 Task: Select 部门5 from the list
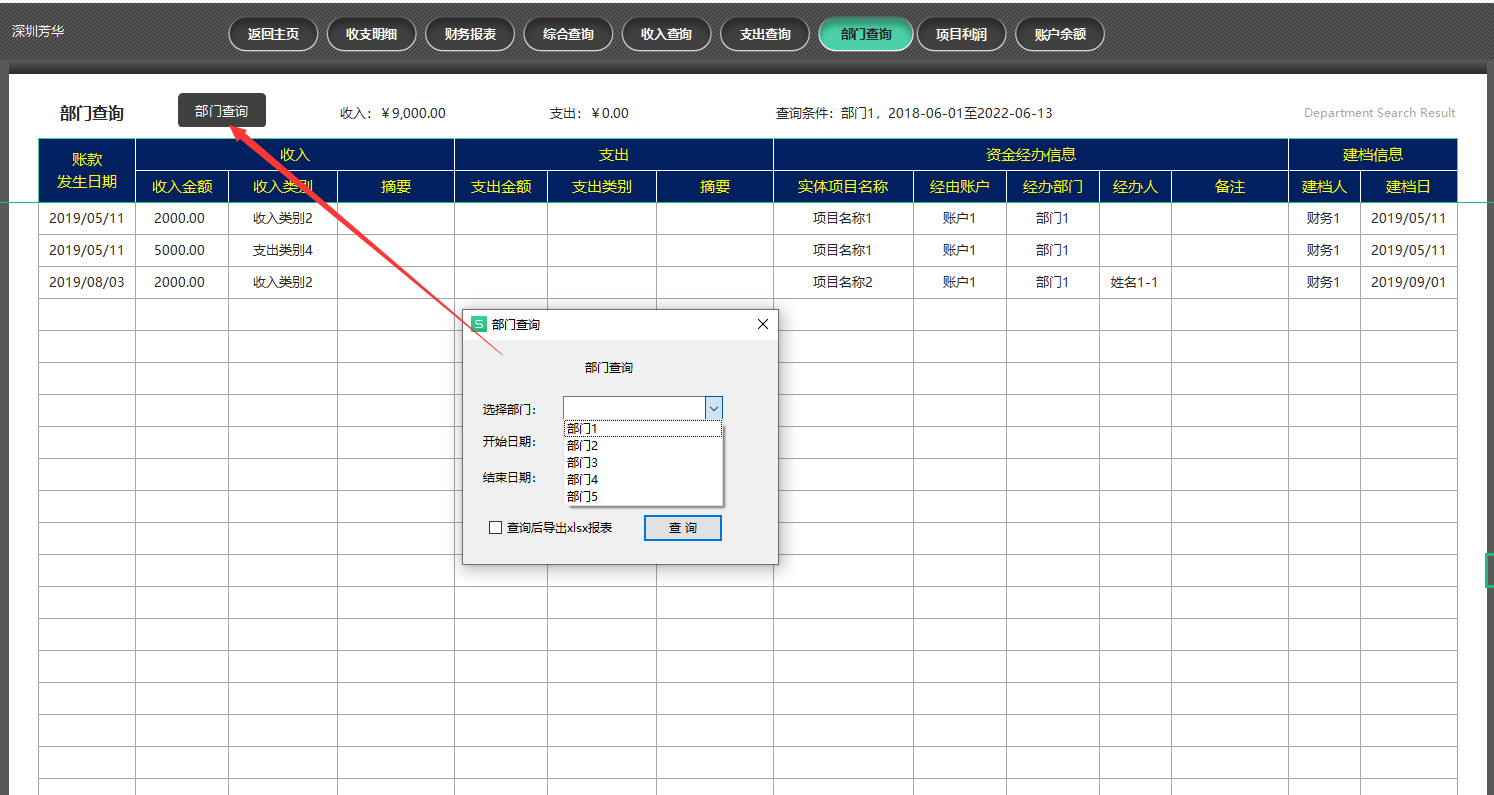[643, 497]
